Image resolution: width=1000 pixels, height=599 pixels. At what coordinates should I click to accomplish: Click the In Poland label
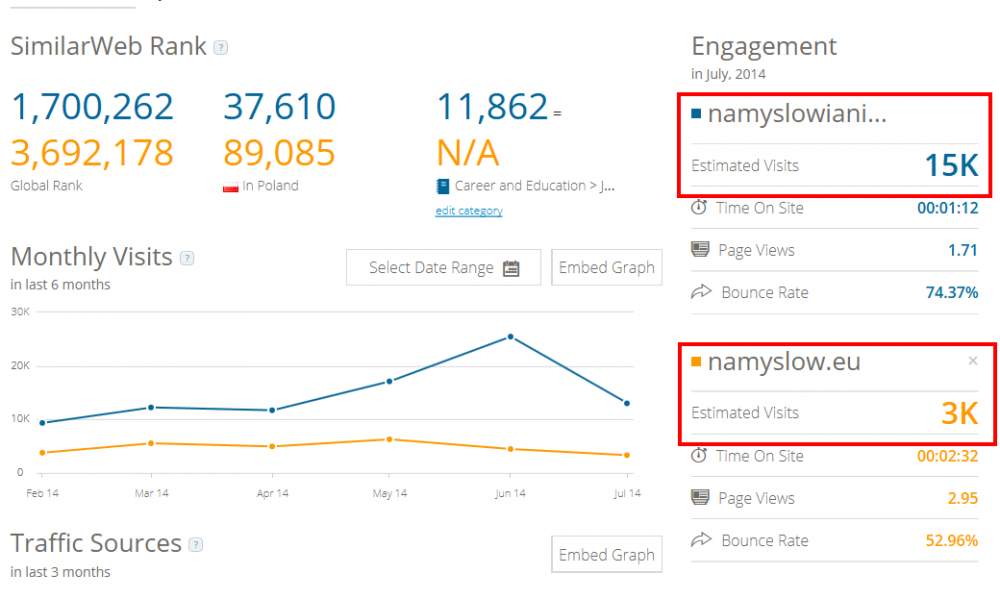(x=270, y=186)
